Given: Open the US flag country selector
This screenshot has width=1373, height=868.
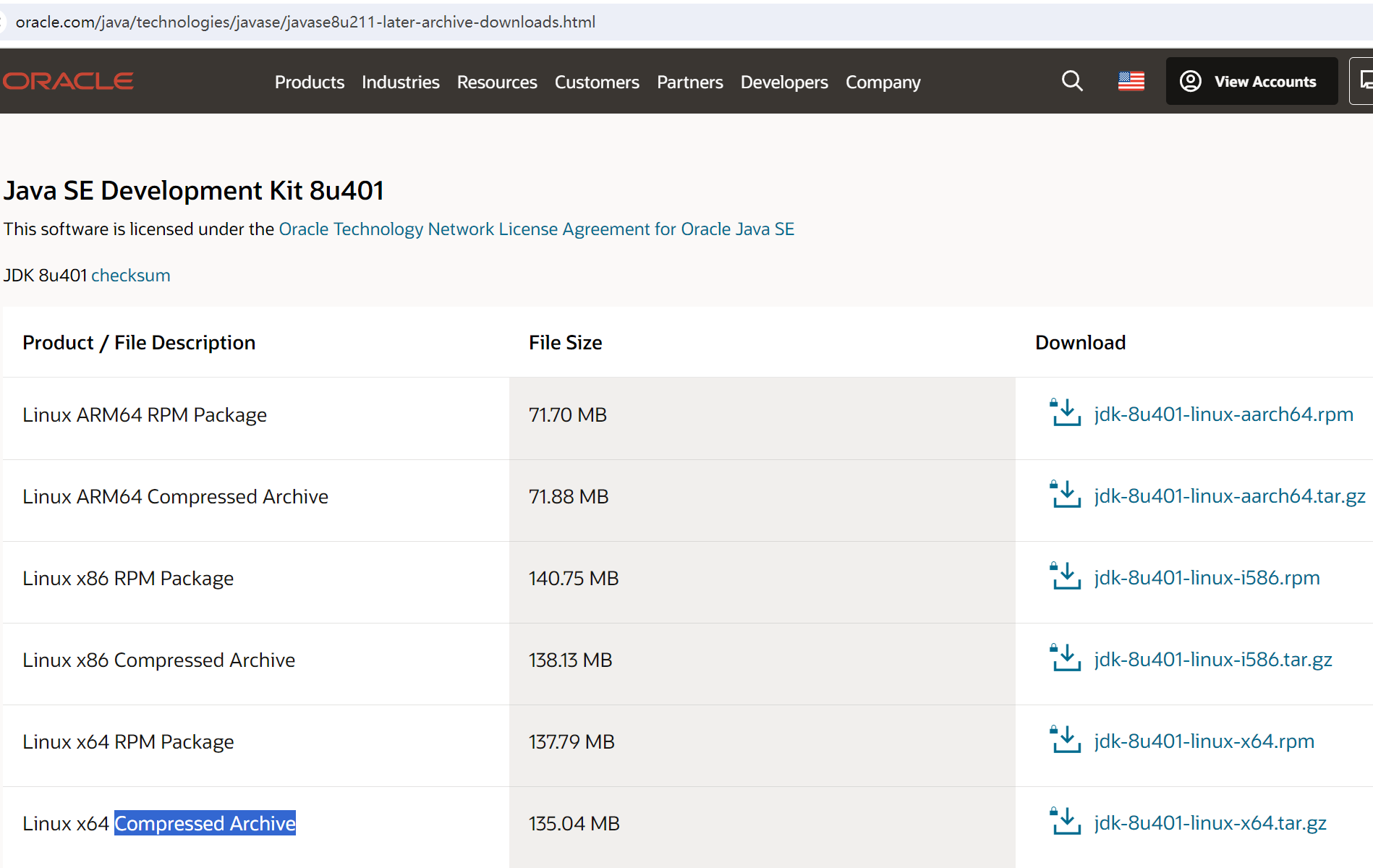Looking at the screenshot, I should click(x=1131, y=81).
